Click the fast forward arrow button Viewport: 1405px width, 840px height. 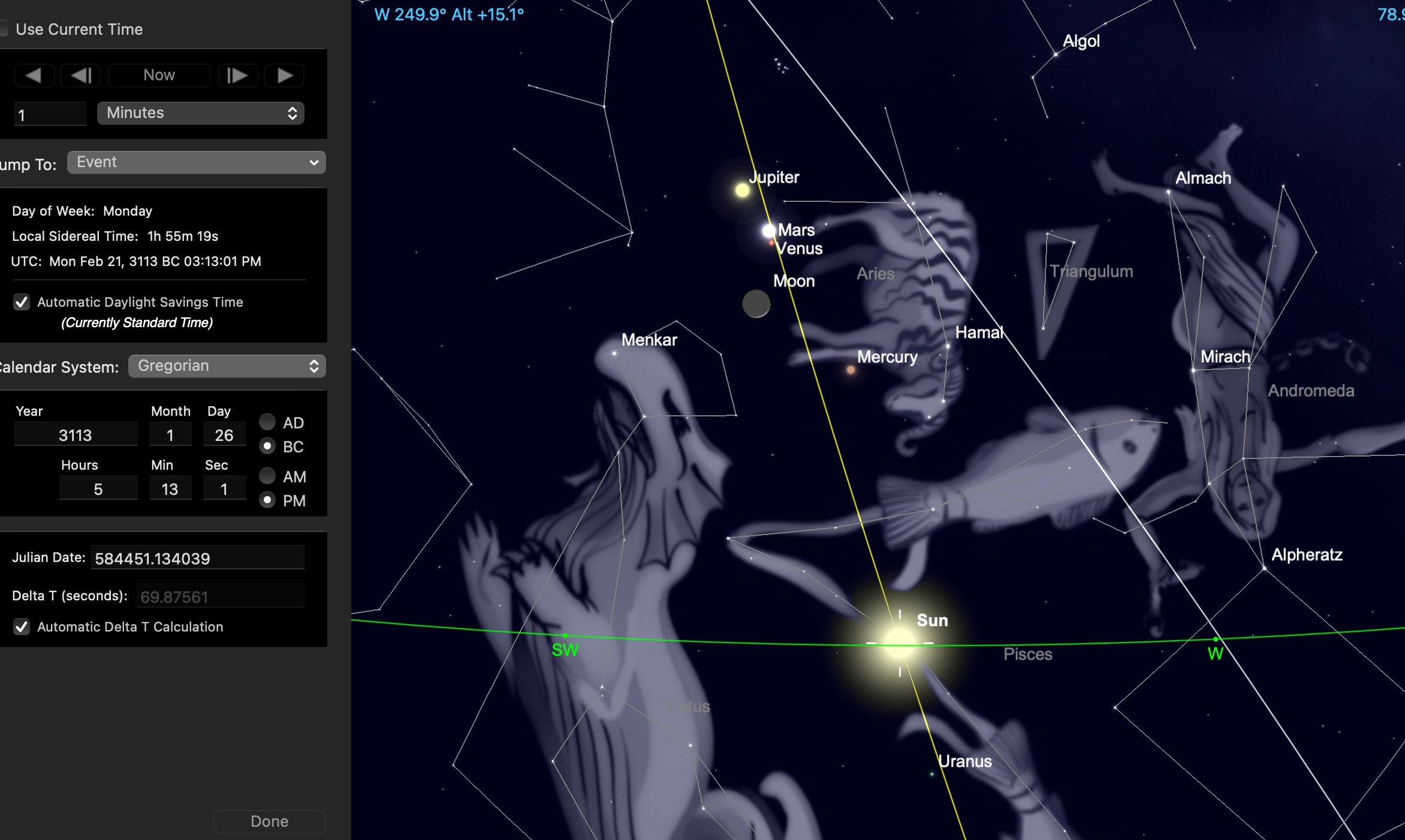click(x=285, y=75)
